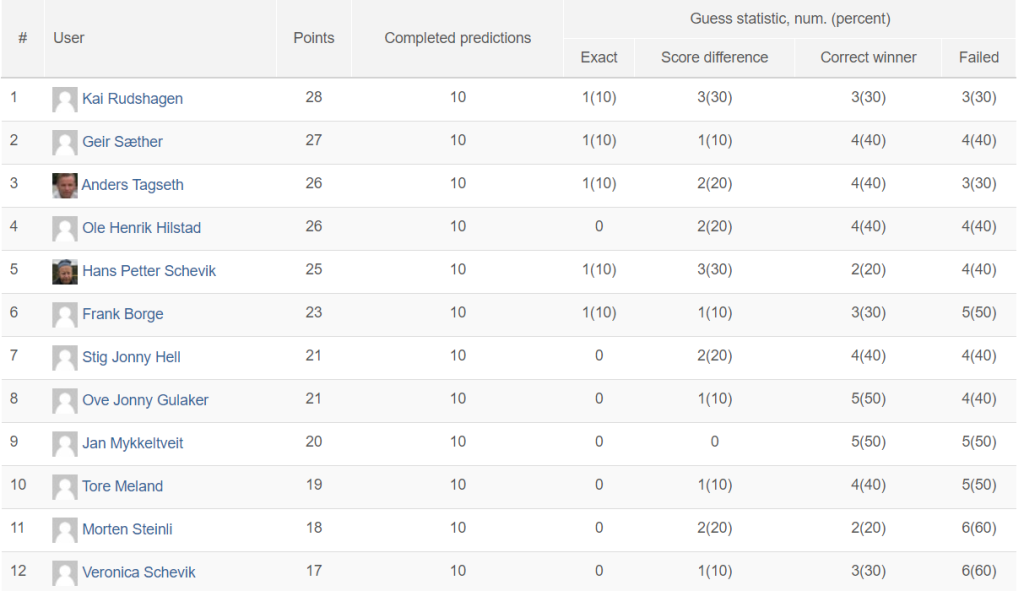
Task: Open Anders Tagseth's user link
Action: click(133, 185)
